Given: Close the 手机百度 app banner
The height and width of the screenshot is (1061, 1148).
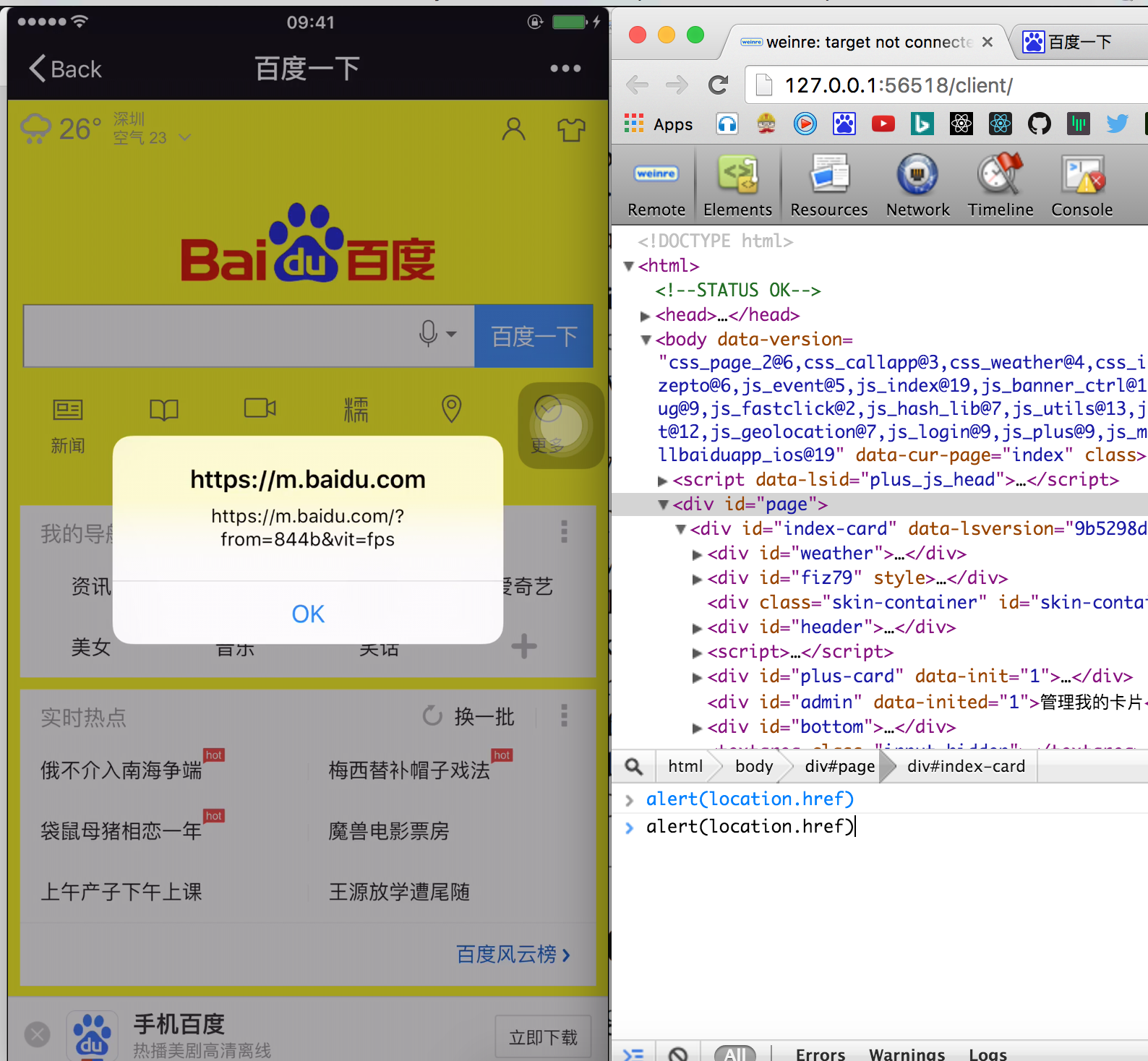Looking at the screenshot, I should point(38,1034).
